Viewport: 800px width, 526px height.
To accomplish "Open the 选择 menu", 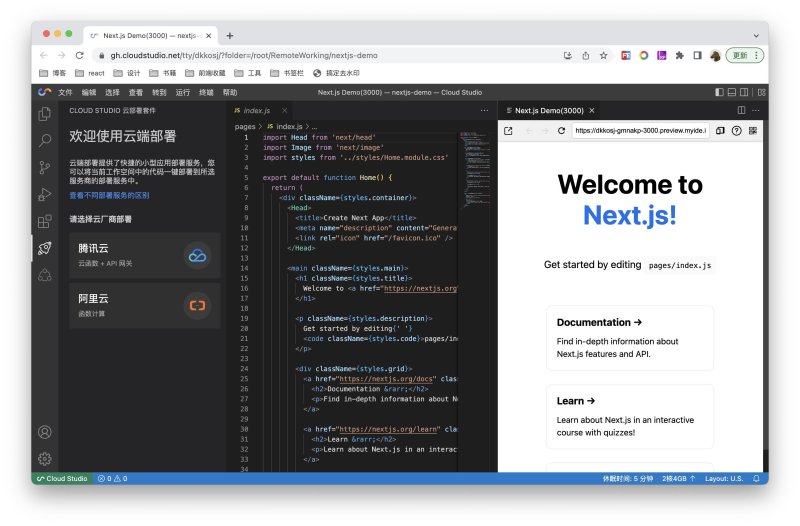I will point(112,92).
